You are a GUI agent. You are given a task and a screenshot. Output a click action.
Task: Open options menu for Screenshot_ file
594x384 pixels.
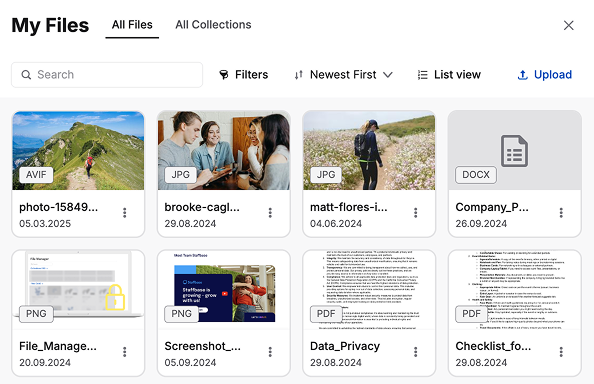pyautogui.click(x=270, y=352)
